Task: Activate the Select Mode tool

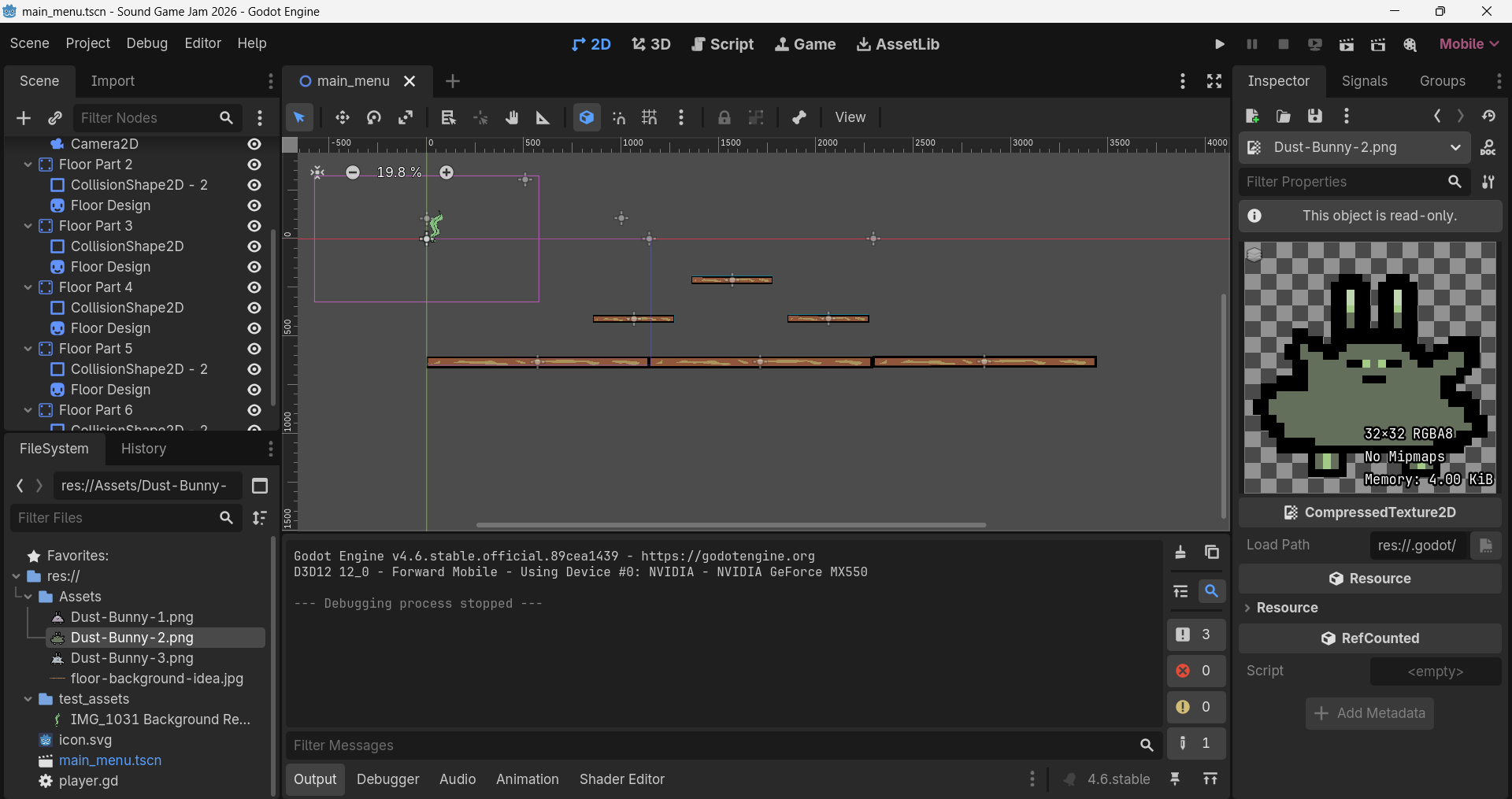Action: (299, 117)
